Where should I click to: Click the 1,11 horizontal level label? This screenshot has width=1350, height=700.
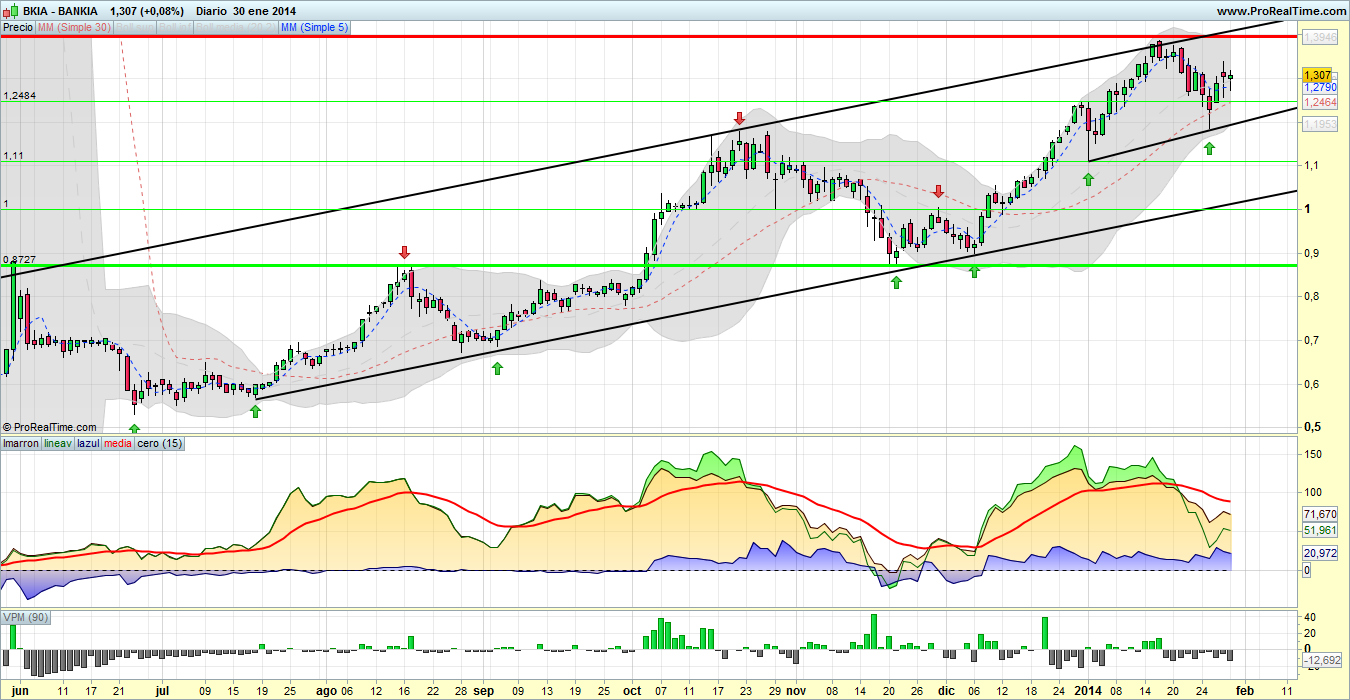point(13,156)
